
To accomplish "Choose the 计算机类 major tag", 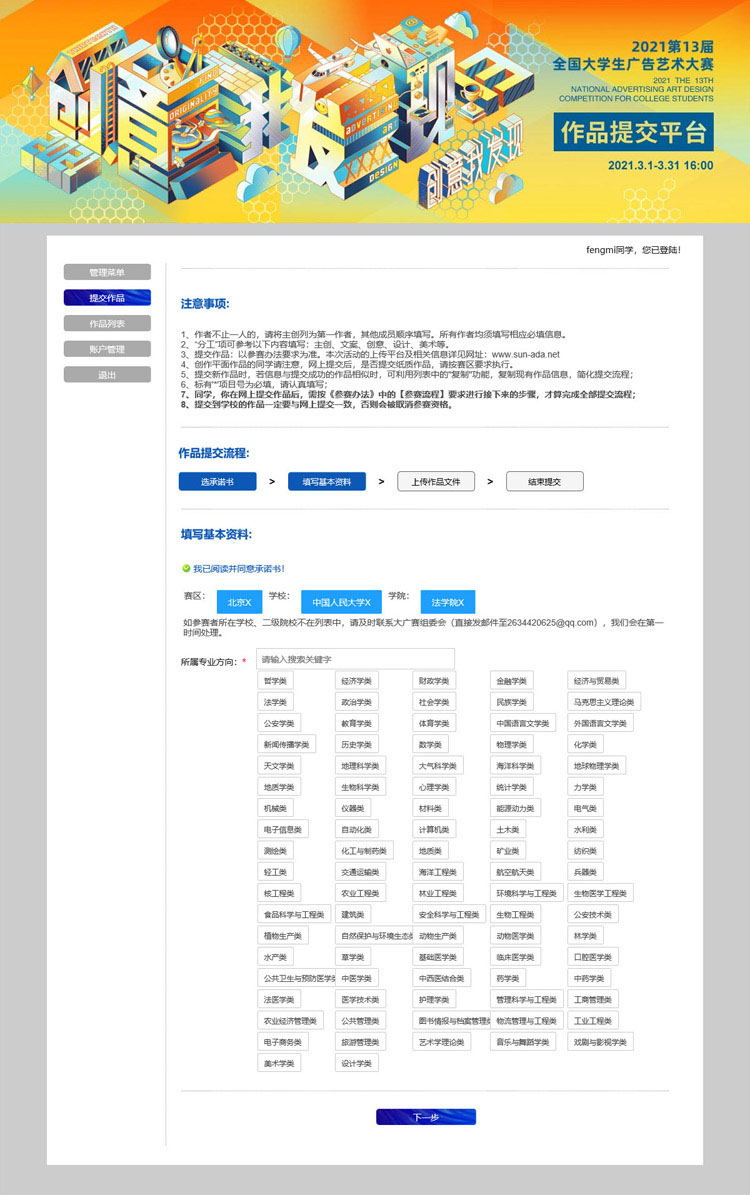I will tap(434, 831).
